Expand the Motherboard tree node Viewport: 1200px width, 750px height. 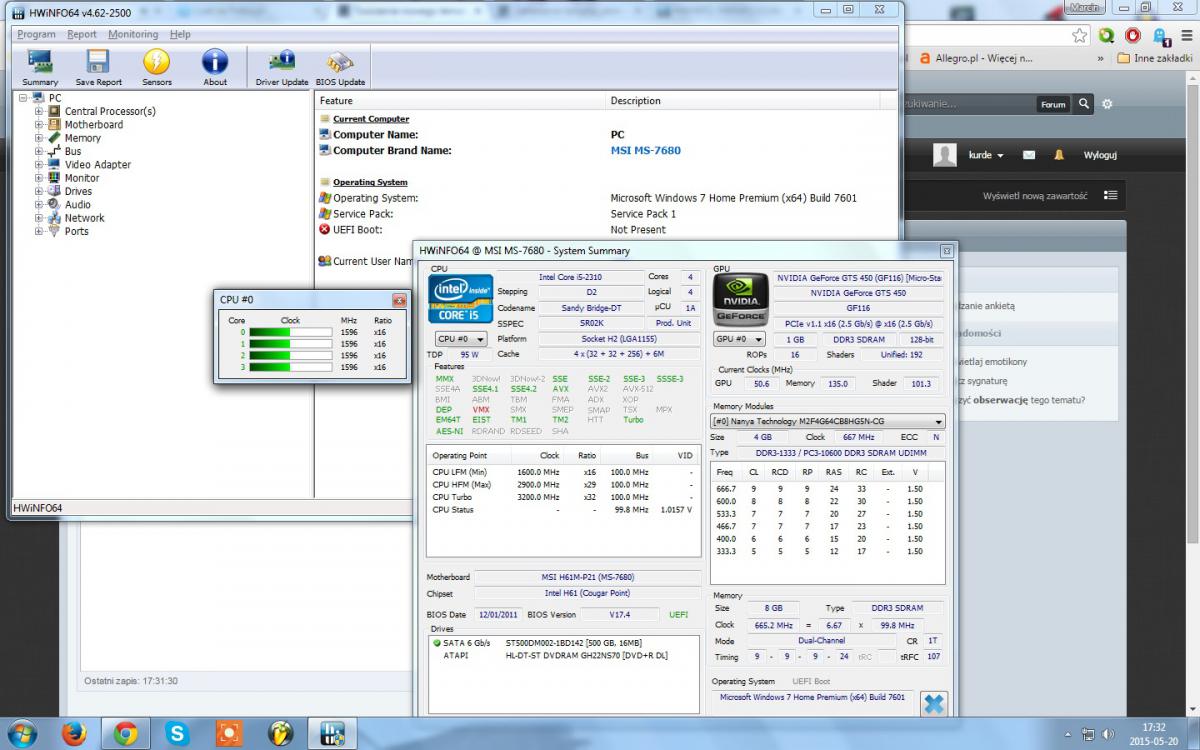tap(39, 124)
